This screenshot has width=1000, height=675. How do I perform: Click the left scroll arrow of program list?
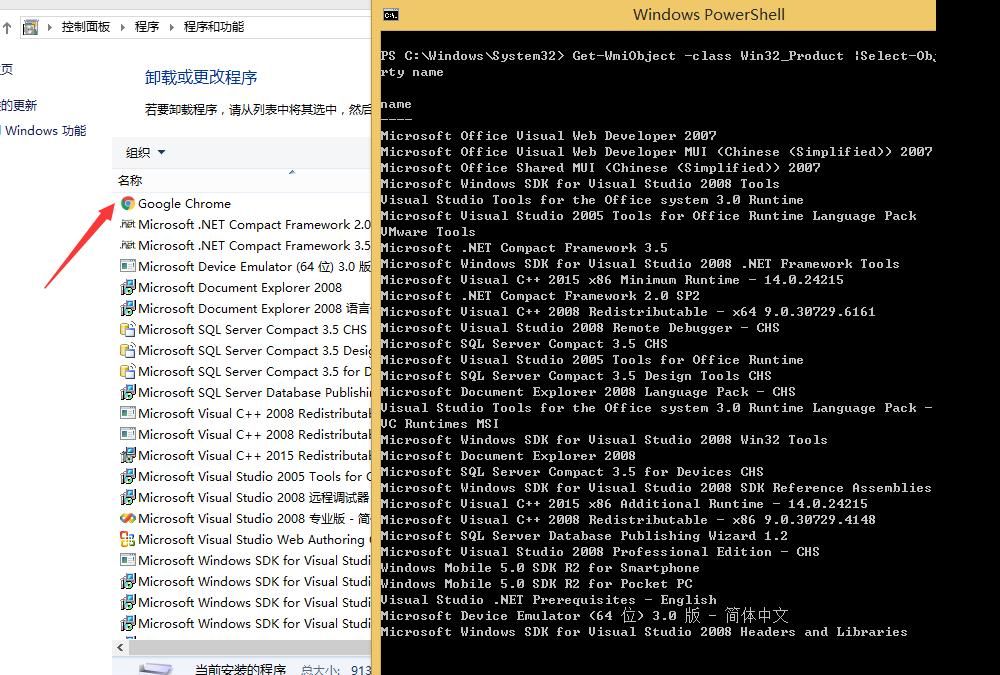[x=121, y=647]
